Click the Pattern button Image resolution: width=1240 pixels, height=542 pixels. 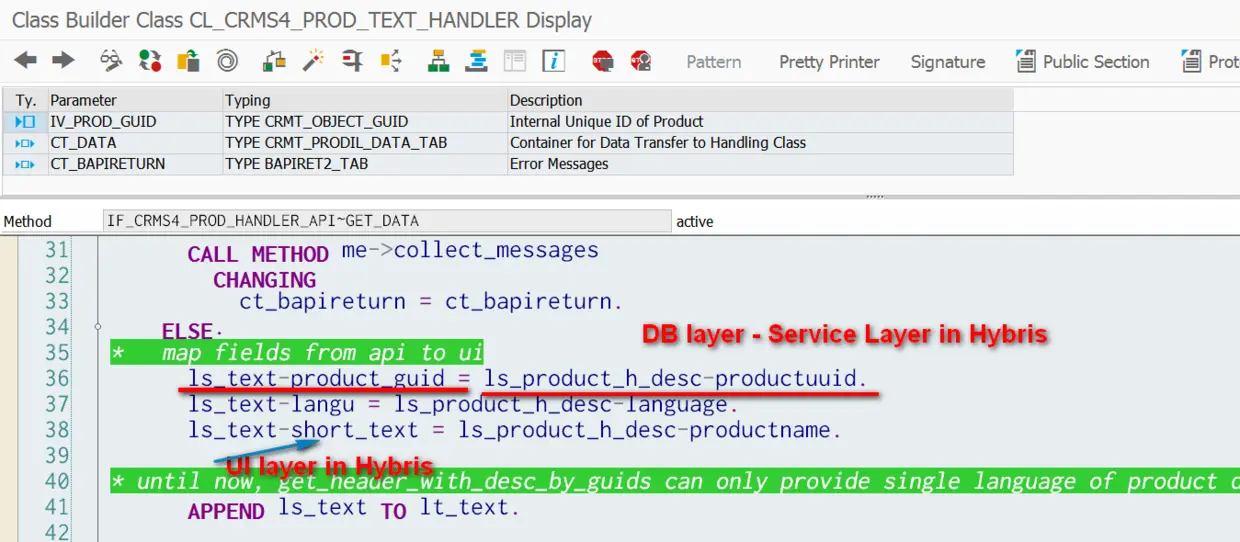click(x=714, y=62)
